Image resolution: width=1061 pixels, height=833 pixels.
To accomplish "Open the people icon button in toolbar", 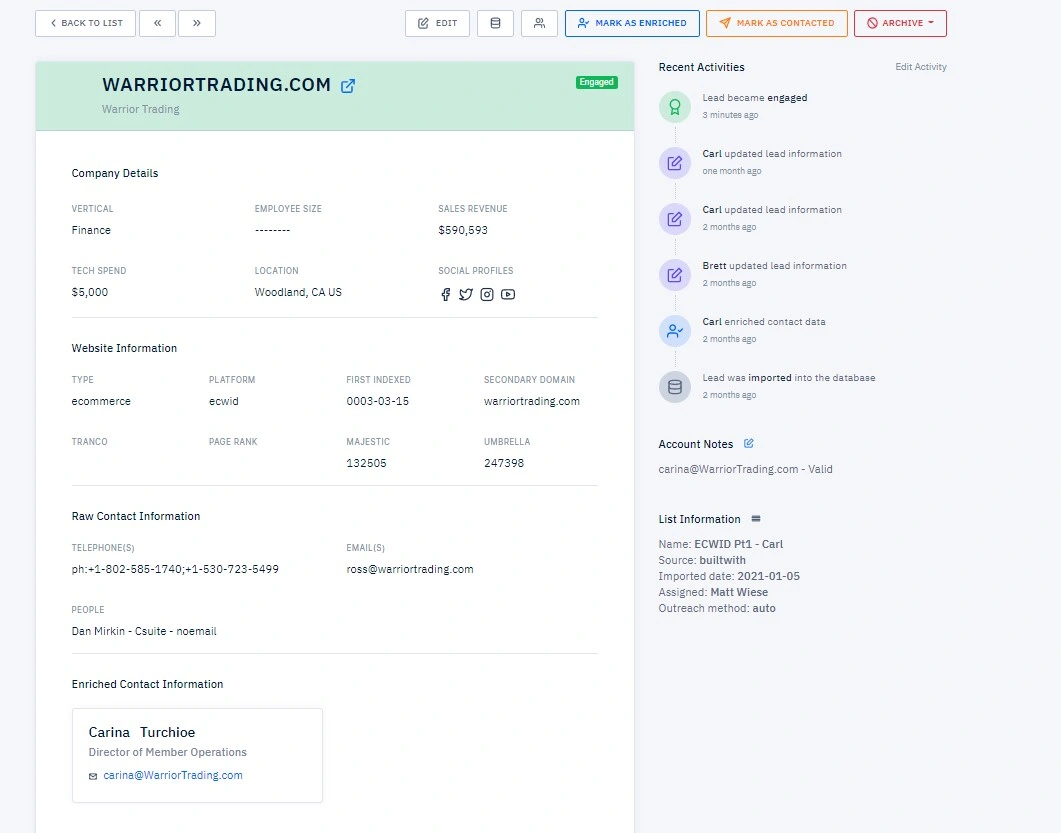I will [539, 23].
